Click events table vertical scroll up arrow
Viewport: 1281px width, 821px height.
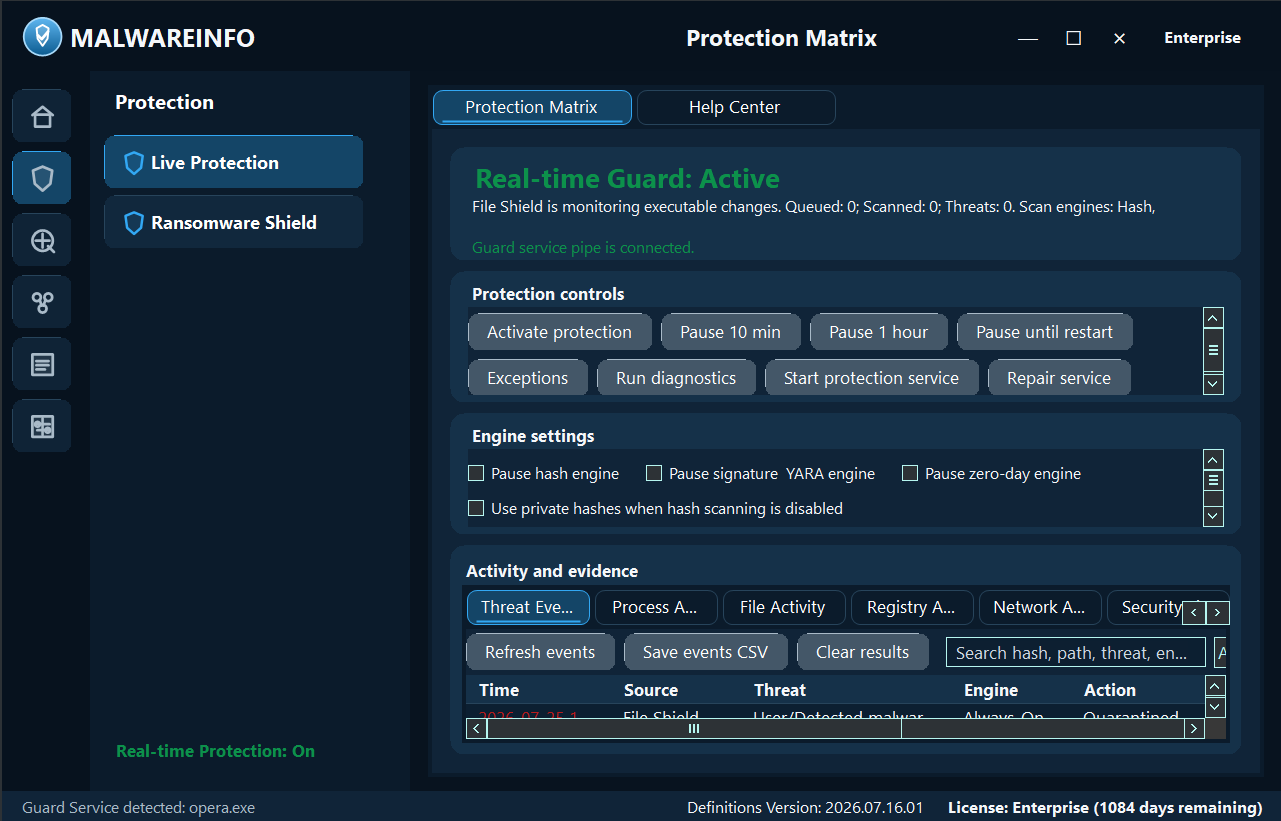[x=1215, y=686]
